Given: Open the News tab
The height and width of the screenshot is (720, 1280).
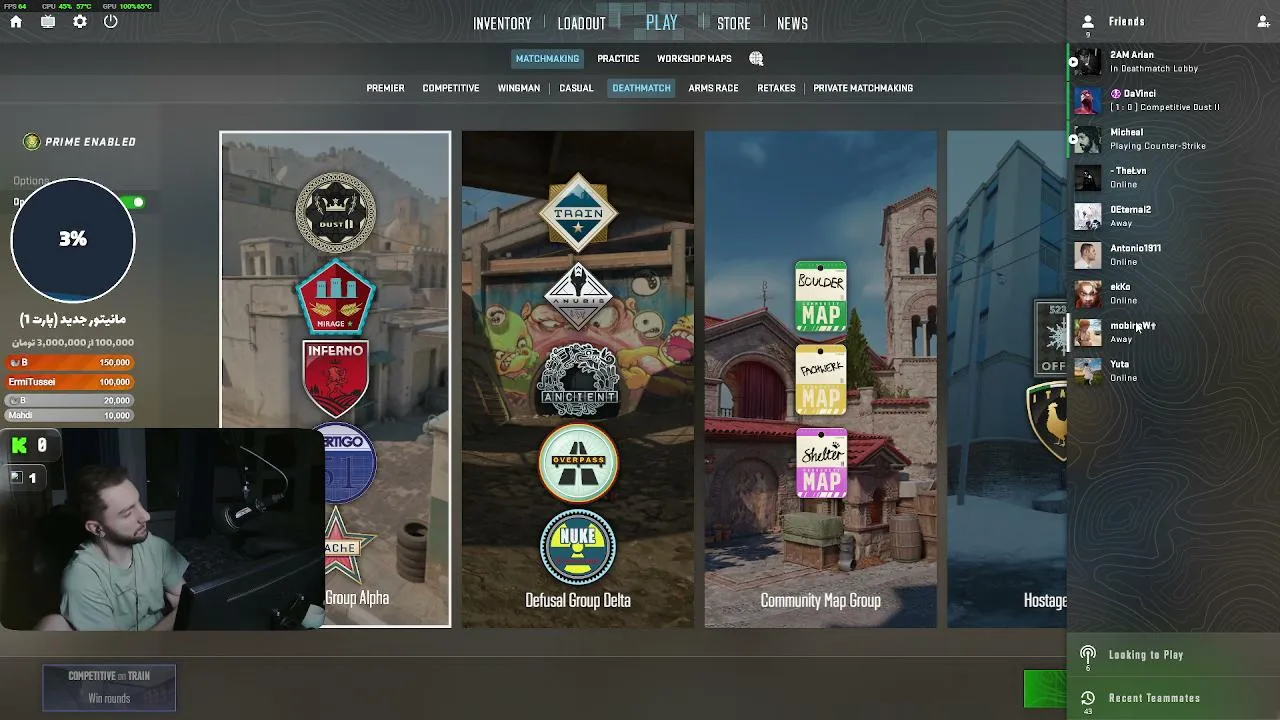Looking at the screenshot, I should 792,23.
